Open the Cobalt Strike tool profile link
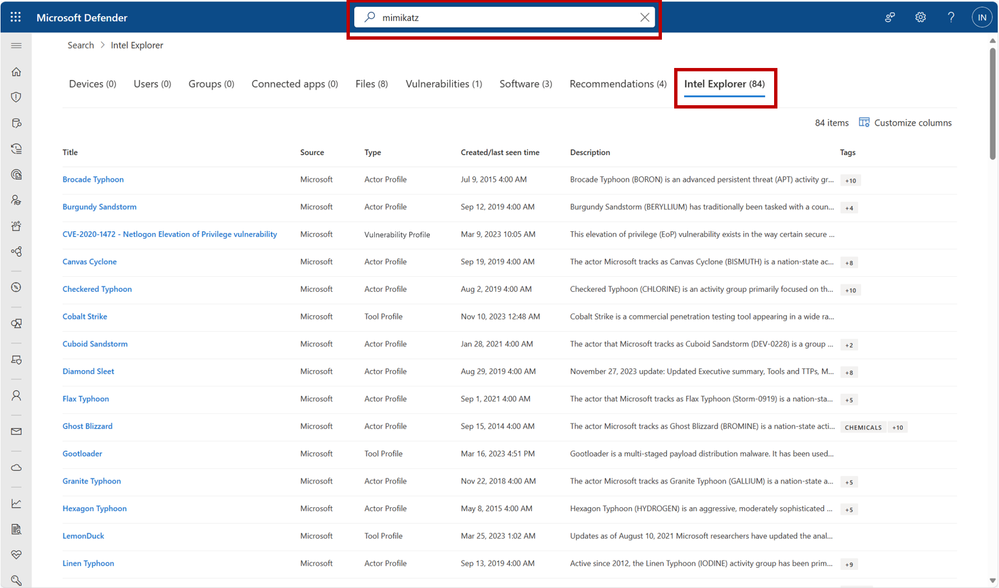 [84, 316]
